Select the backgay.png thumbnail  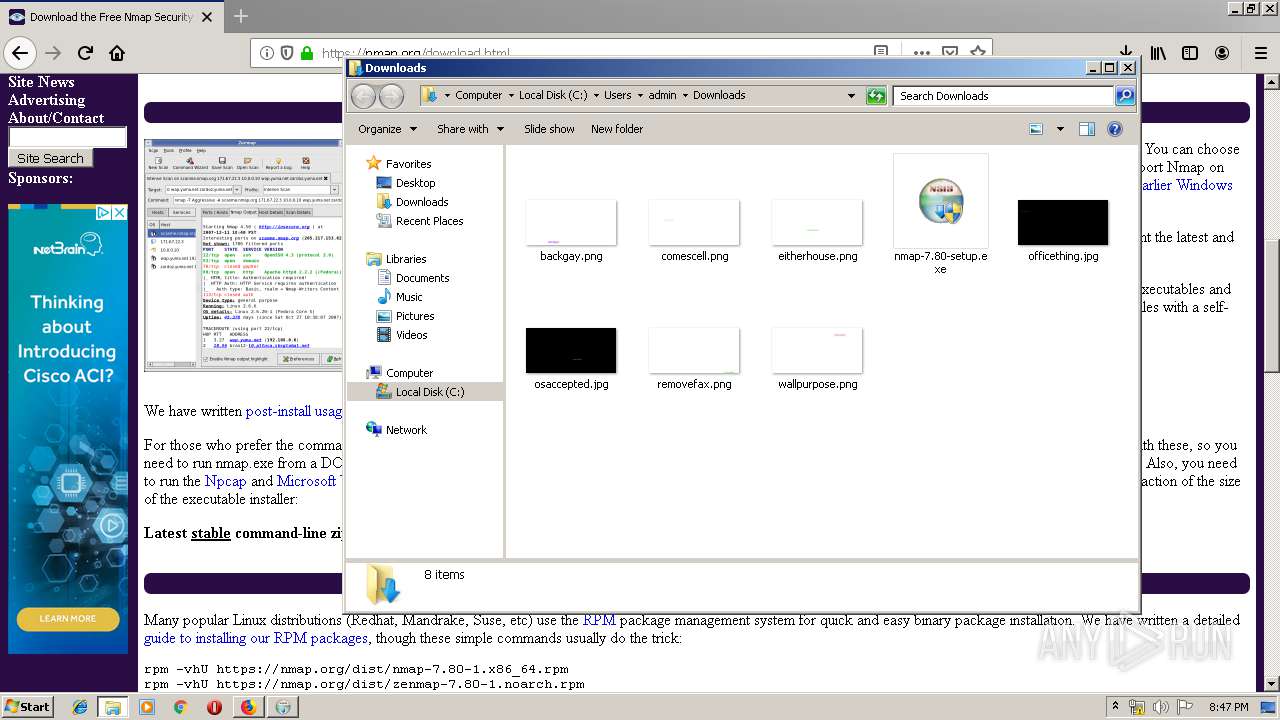tap(571, 222)
